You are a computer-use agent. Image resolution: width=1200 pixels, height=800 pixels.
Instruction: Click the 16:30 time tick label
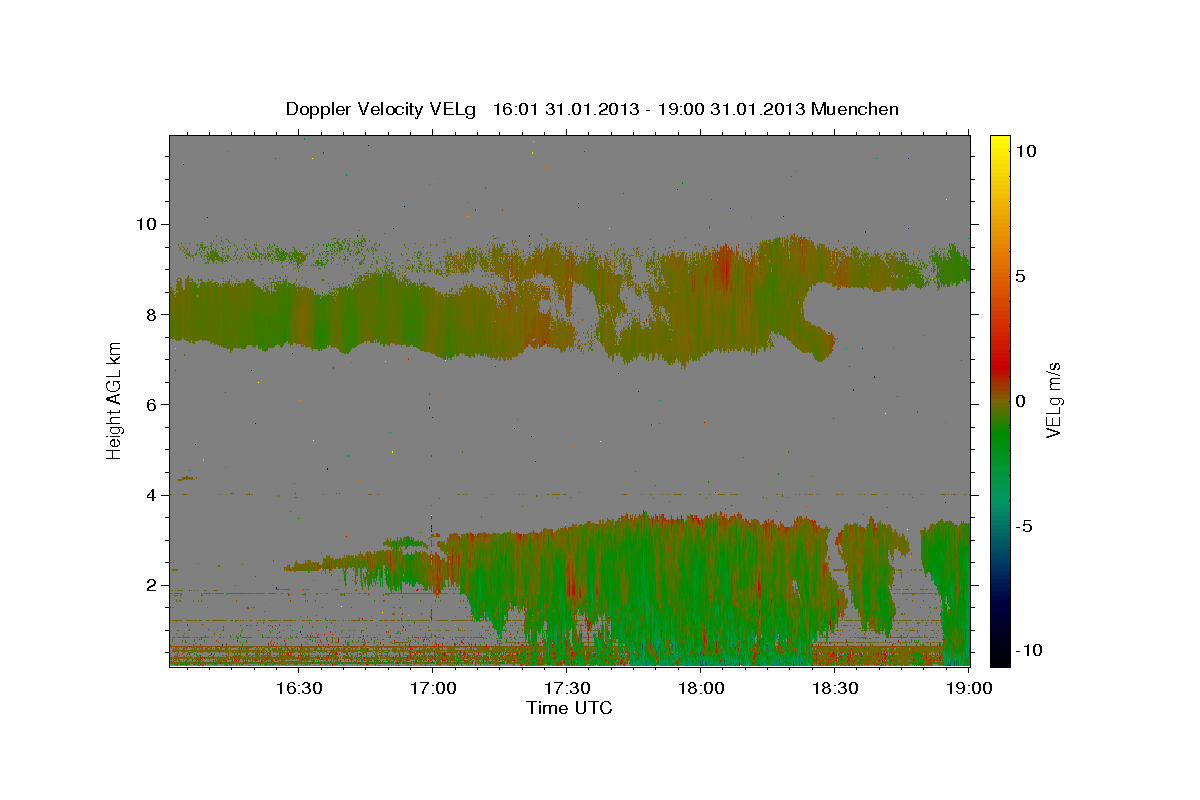click(x=299, y=688)
